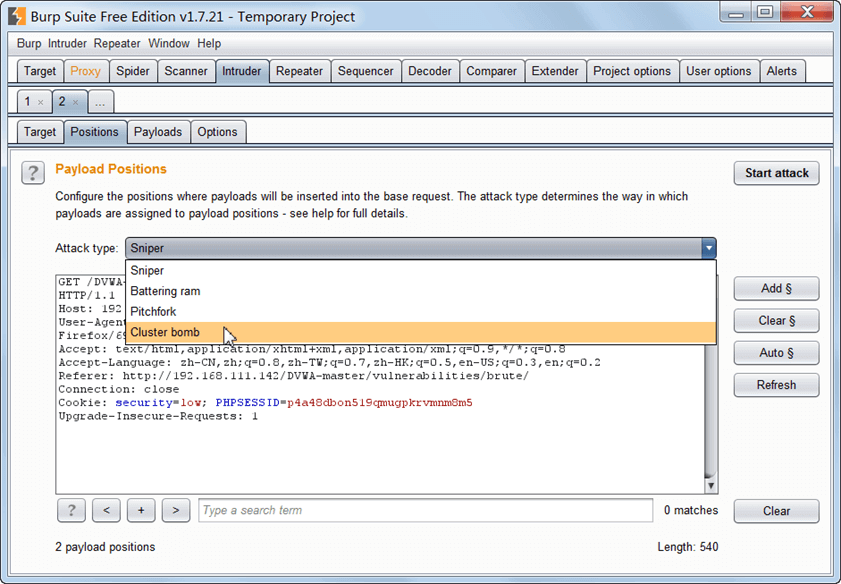Screen dimensions: 841x584
Task: Go to previous search match
Action: 106,510
